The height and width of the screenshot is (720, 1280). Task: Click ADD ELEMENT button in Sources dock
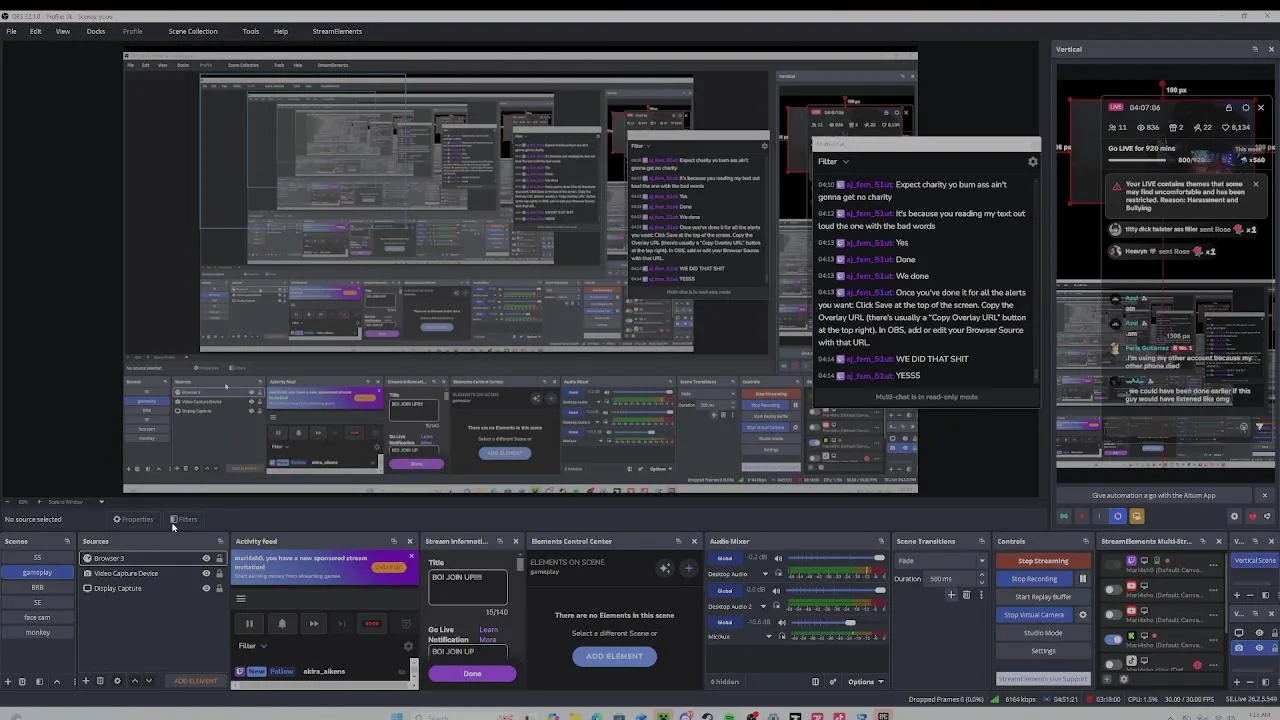(196, 681)
